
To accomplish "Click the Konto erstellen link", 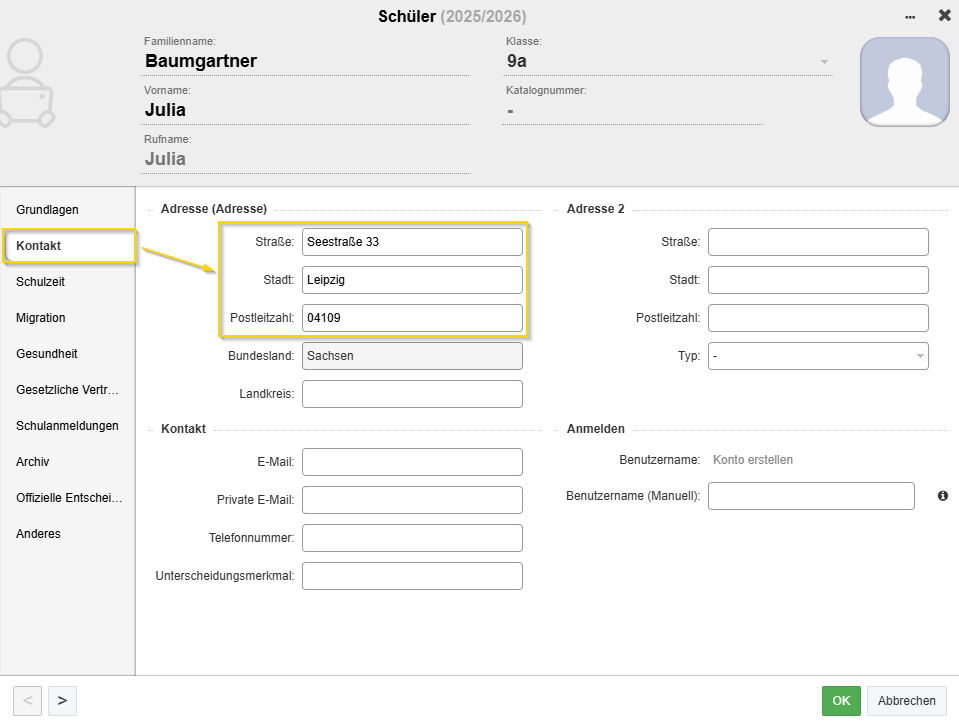I will coord(752,460).
